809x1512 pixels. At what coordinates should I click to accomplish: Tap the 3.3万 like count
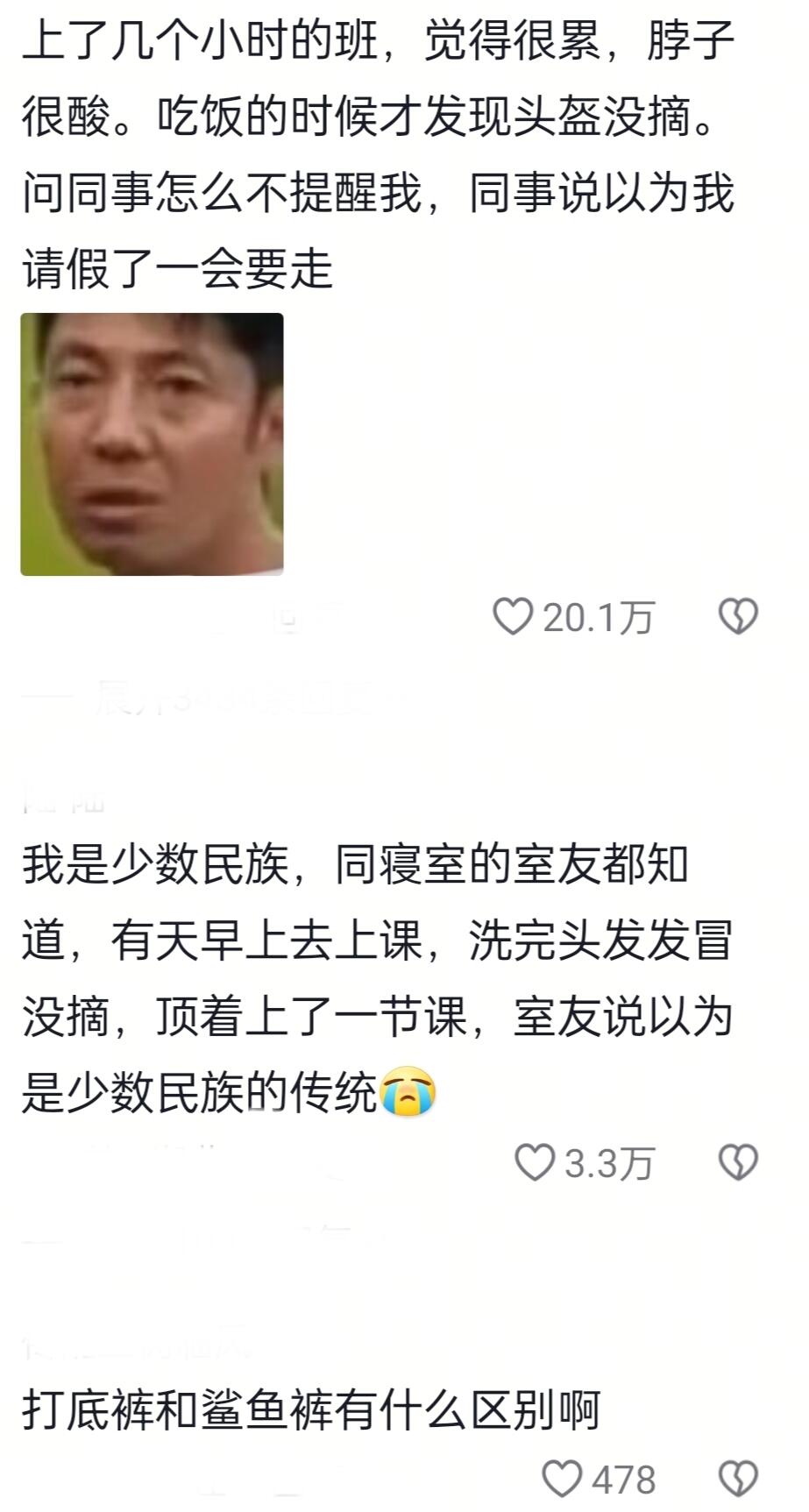[x=609, y=1164]
